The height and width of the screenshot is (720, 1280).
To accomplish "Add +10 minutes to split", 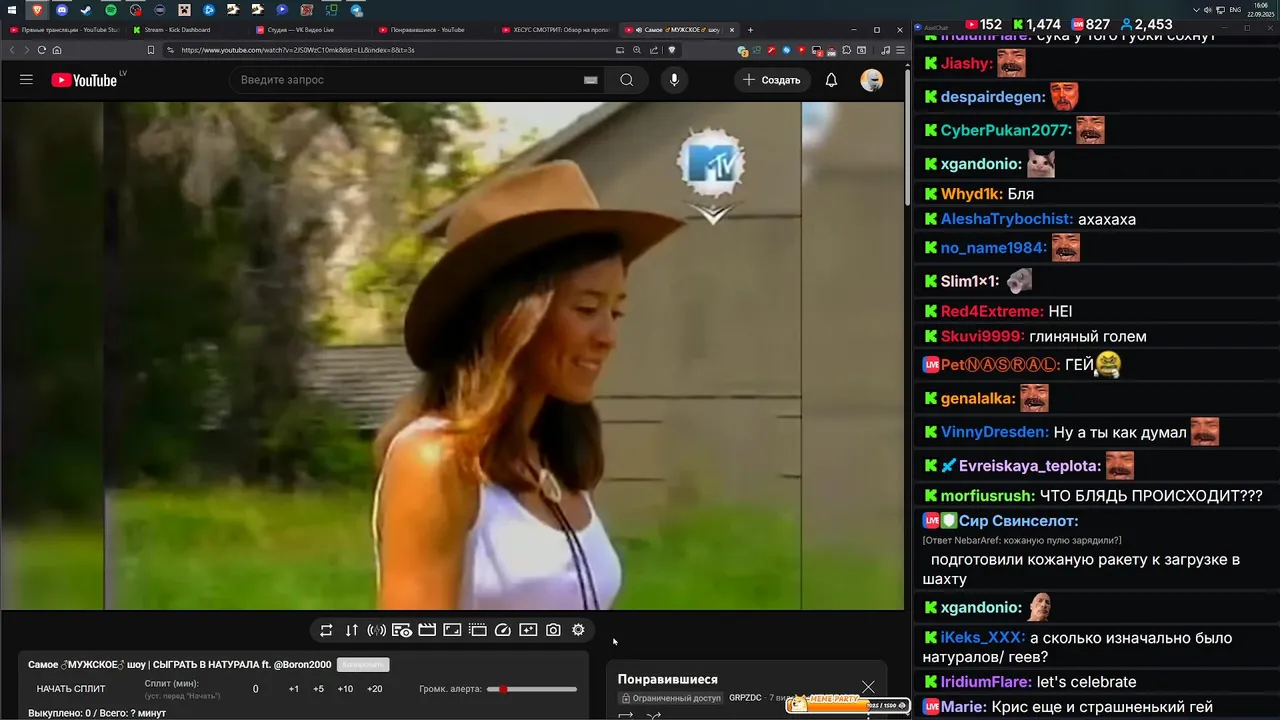I will [x=345, y=689].
